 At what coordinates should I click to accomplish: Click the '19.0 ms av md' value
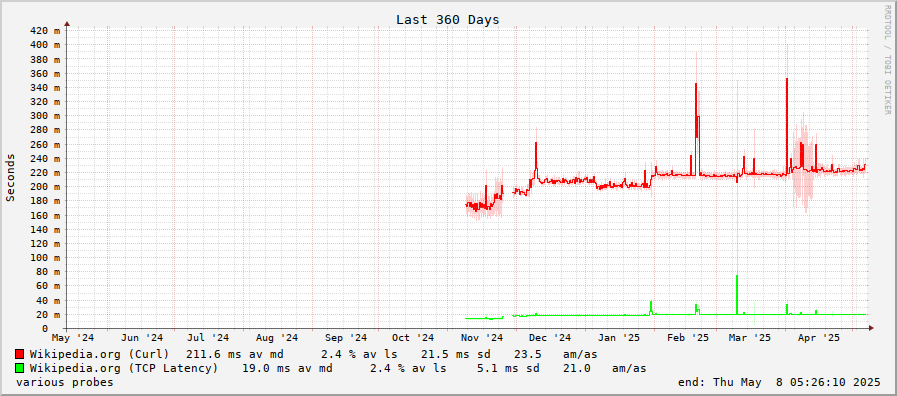pyautogui.click(x=288, y=369)
